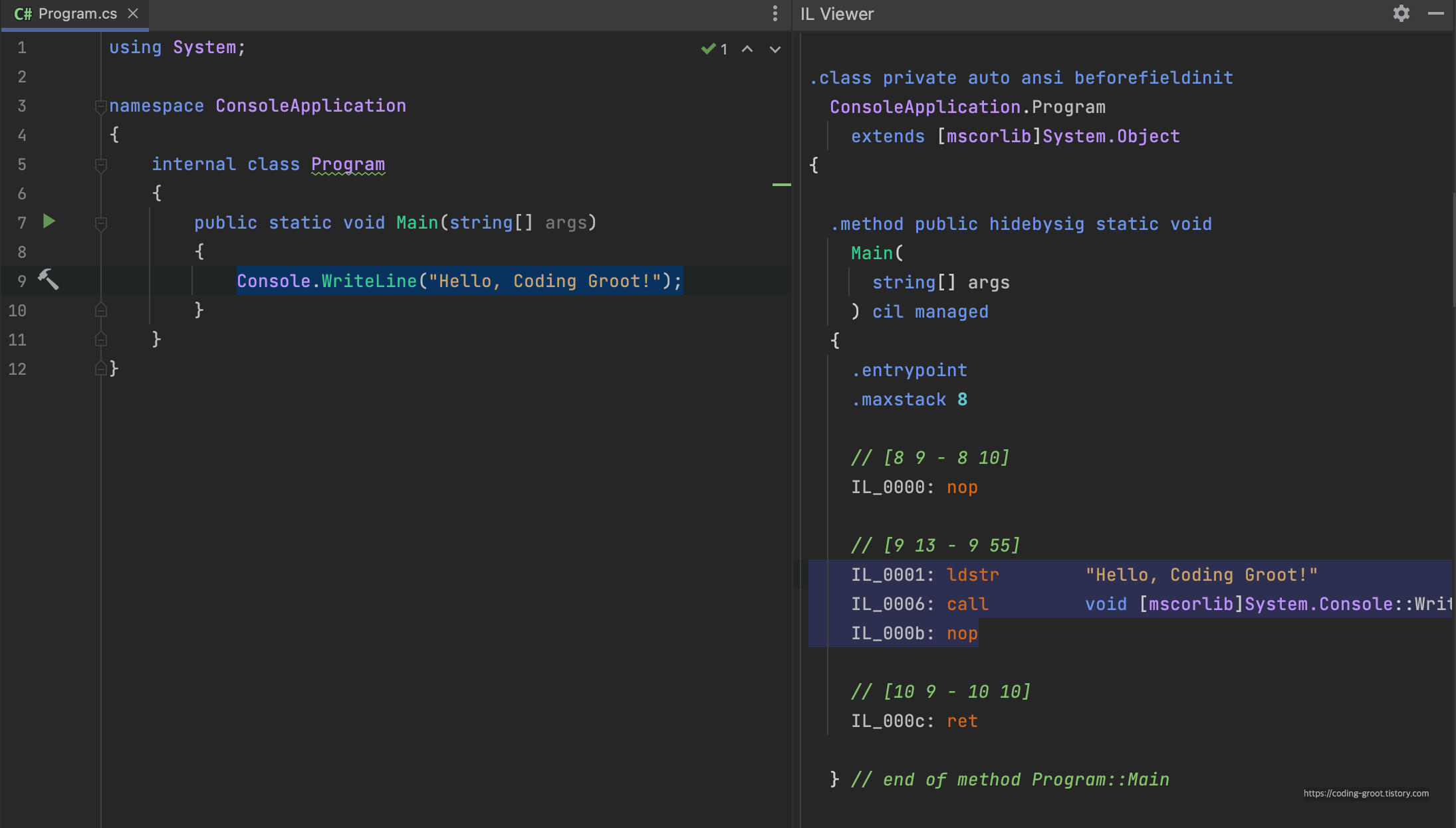Open IL Viewer settings gear
The height and width of the screenshot is (828, 1456).
[1401, 14]
